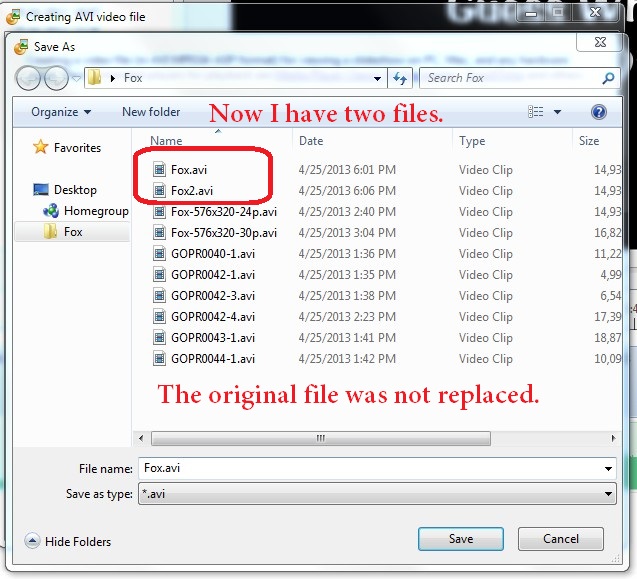
Task: Select the file name Fox2.avi
Action: [x=192, y=191]
